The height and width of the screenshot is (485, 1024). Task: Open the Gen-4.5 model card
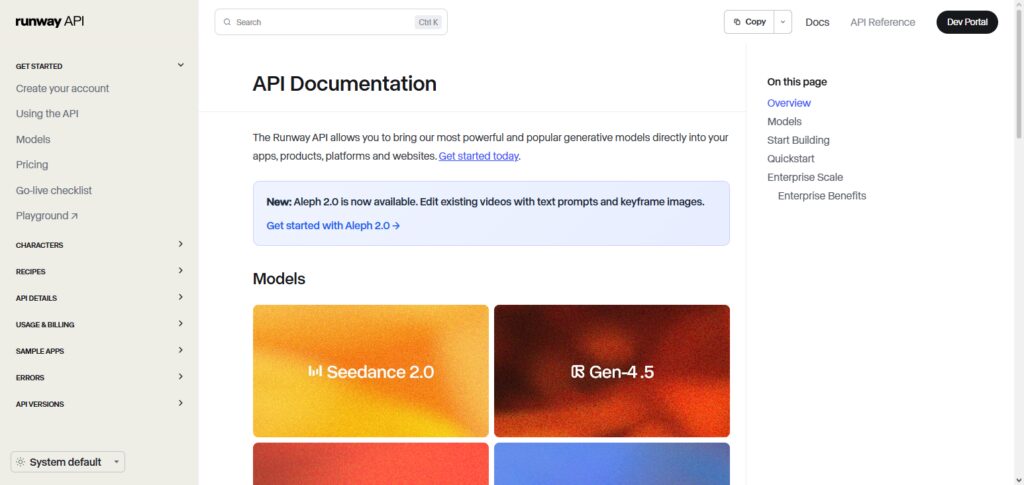pos(612,371)
